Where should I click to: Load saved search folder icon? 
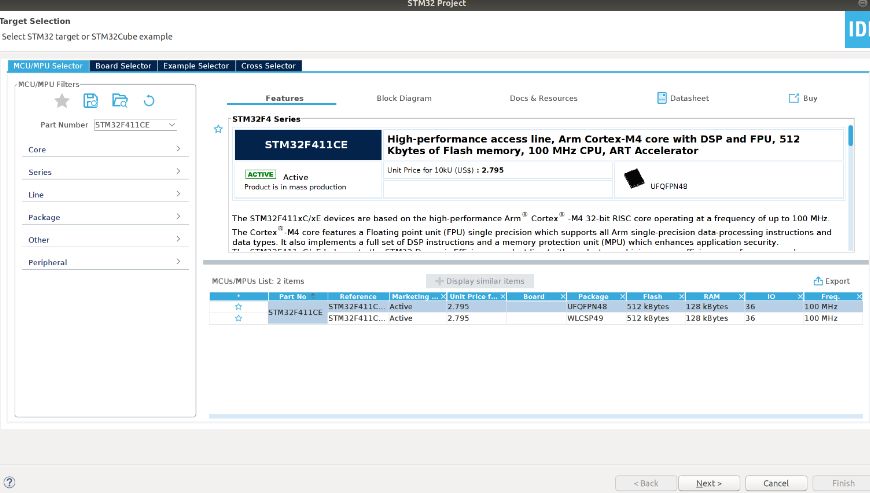pos(120,100)
